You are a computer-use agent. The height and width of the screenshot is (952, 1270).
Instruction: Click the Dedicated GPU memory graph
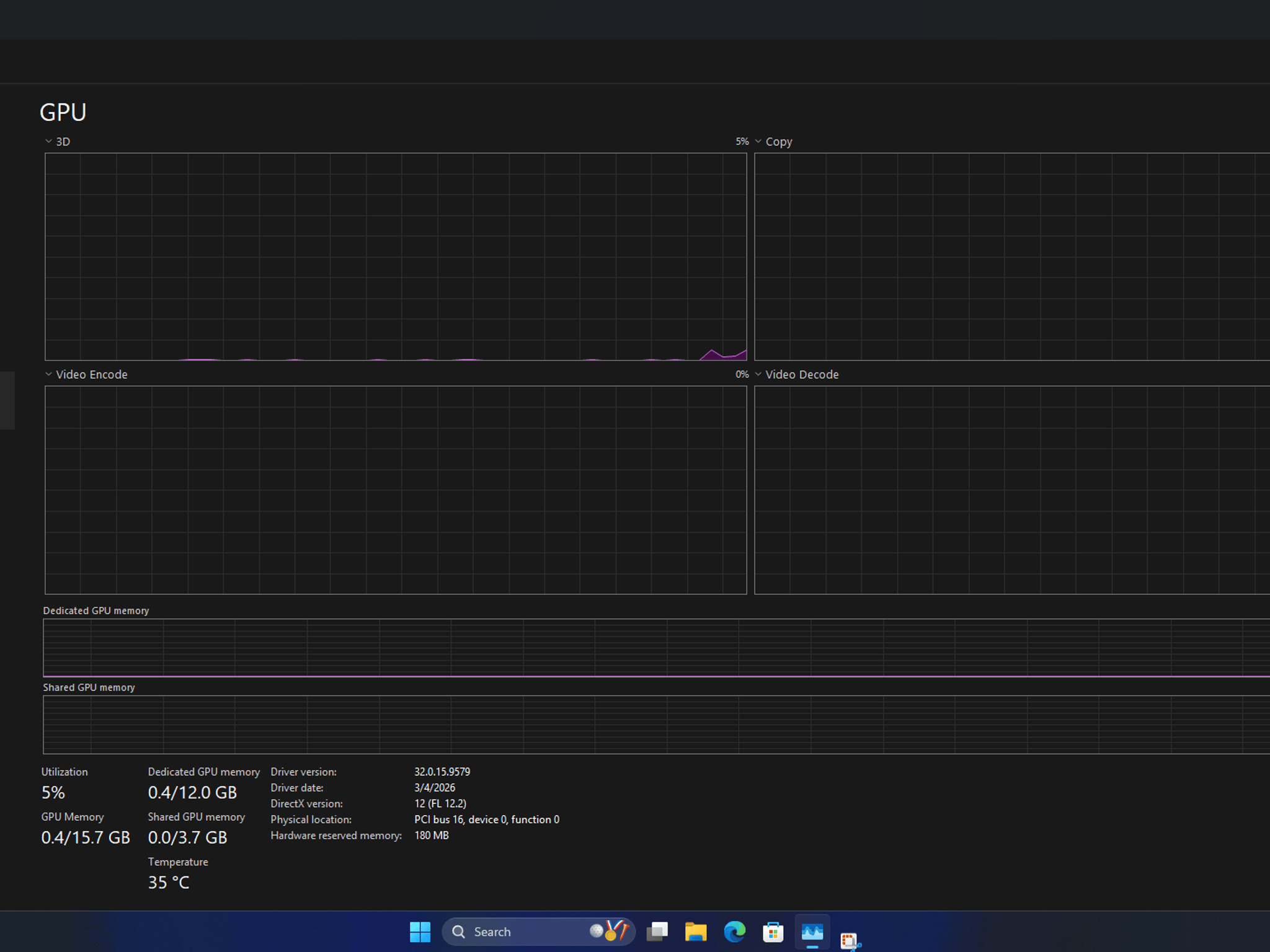point(656,648)
